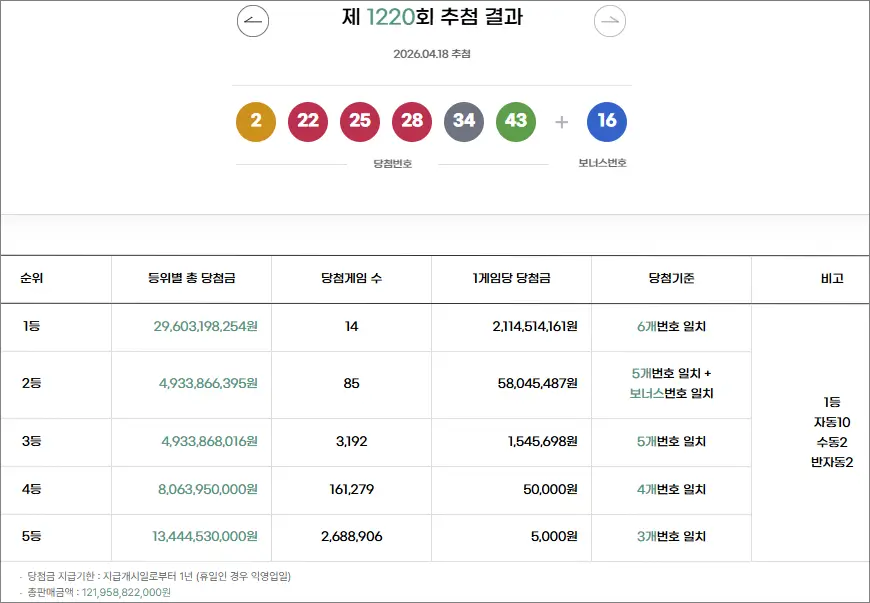Click the 제 1220회 추첨 결과 title
Viewport: 870px width, 603px height.
click(431, 18)
